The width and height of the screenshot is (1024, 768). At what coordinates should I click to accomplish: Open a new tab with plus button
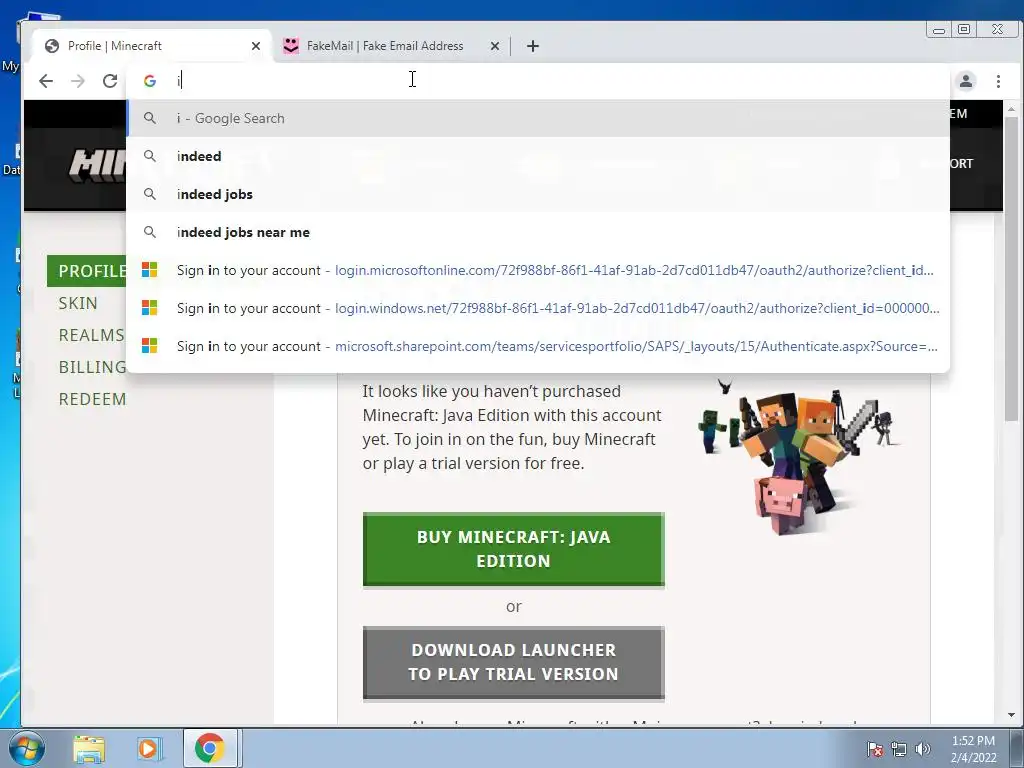(533, 46)
